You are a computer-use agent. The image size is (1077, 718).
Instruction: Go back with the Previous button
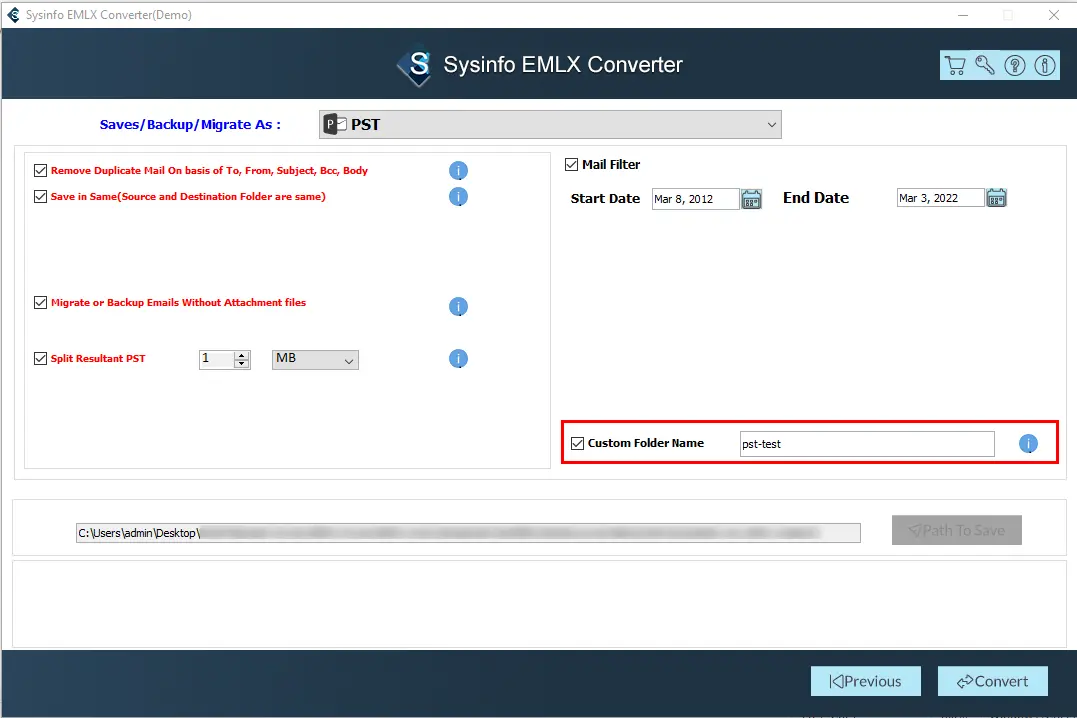click(x=865, y=681)
